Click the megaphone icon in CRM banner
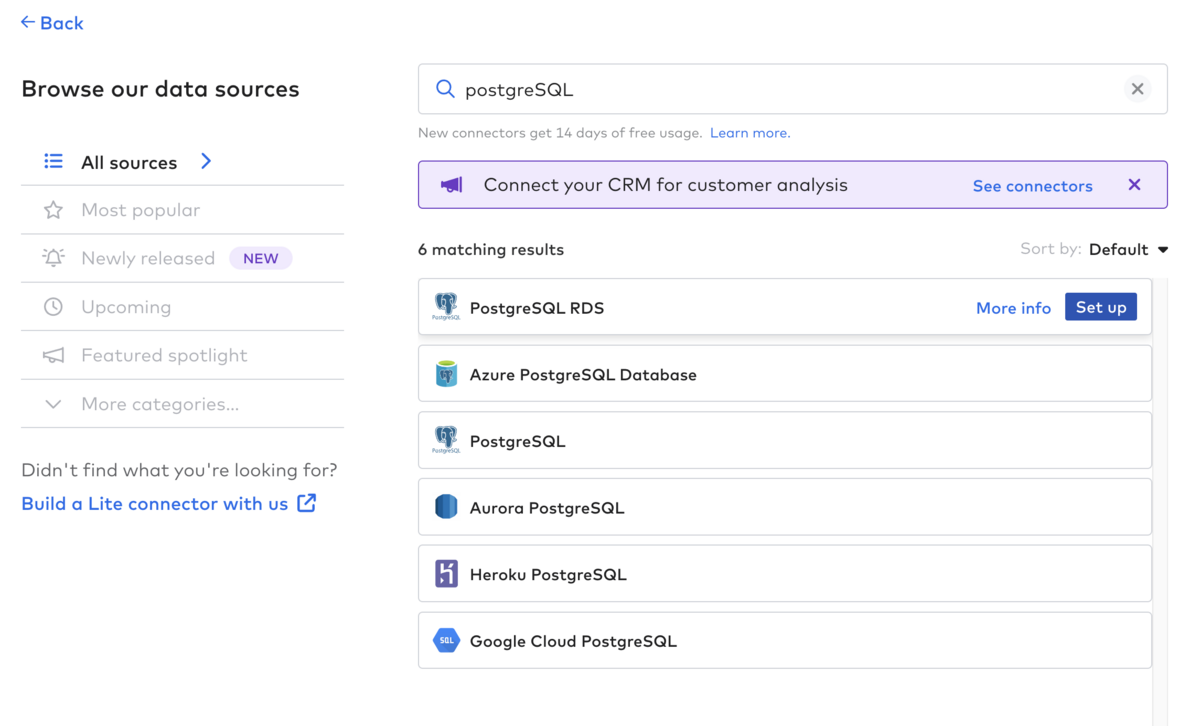Screen dimensions: 1200x726 point(452,185)
